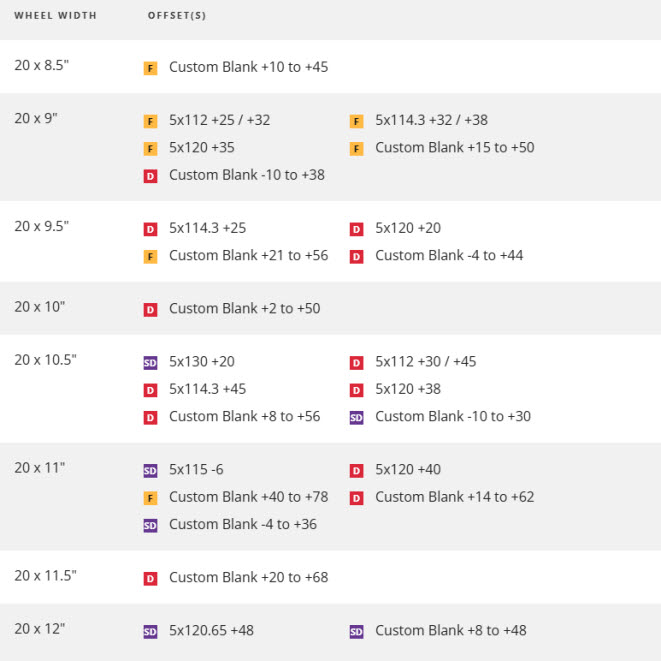Screen dimensions: 661x661
Task: Click the 20 x 11" wheel width label
Action: pyautogui.click(x=39, y=467)
